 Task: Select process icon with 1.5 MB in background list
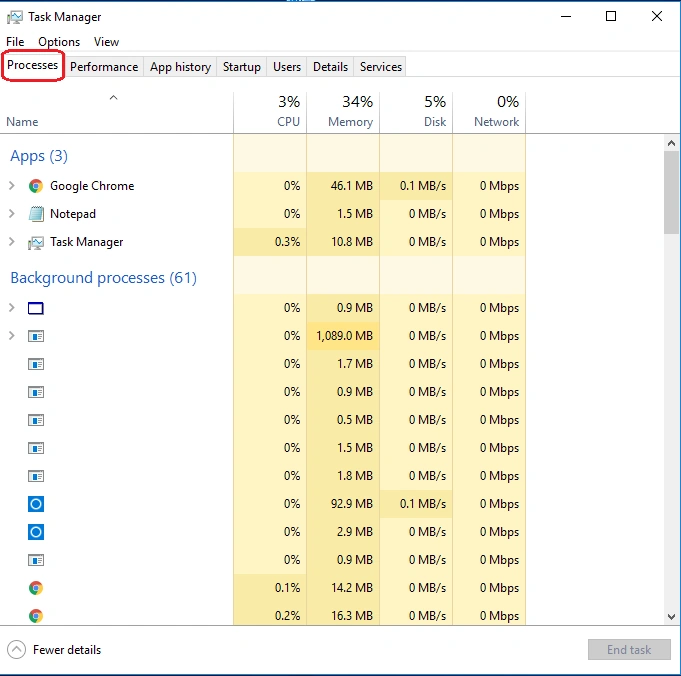(x=36, y=448)
